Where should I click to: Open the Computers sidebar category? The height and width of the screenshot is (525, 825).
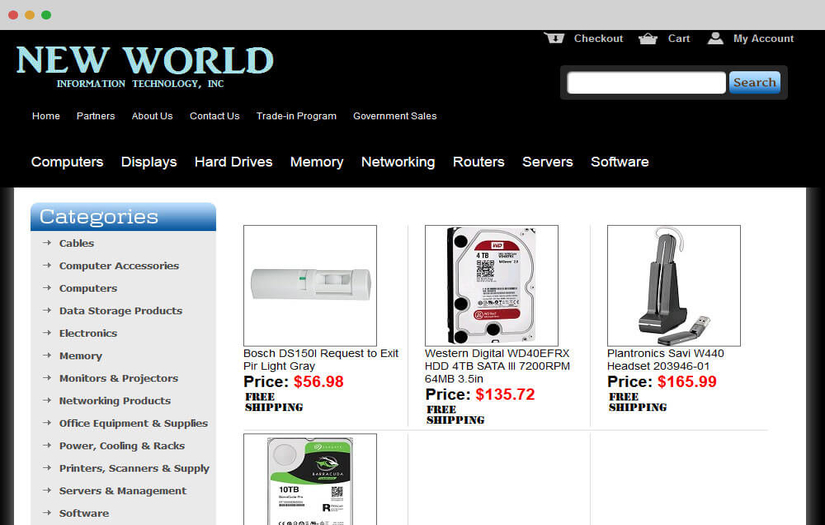click(x=88, y=288)
